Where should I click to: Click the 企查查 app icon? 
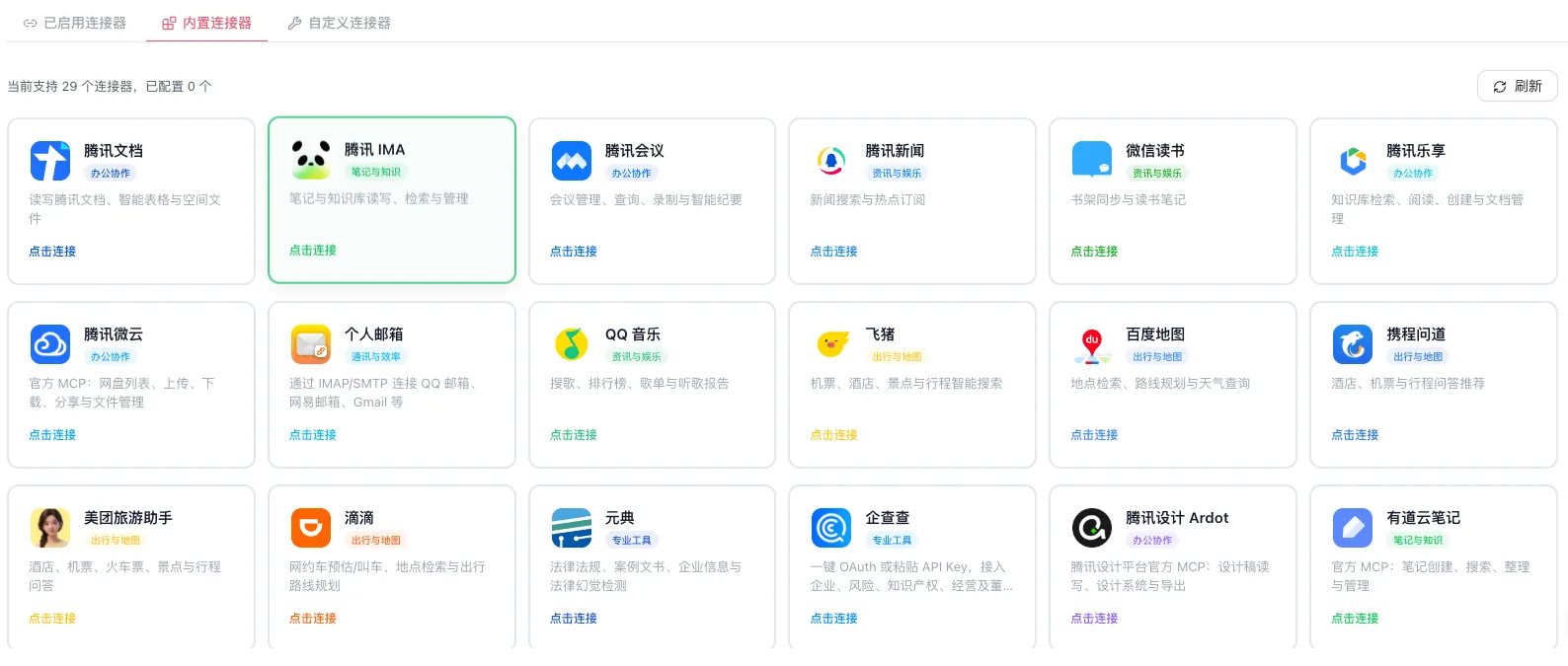[x=832, y=528]
